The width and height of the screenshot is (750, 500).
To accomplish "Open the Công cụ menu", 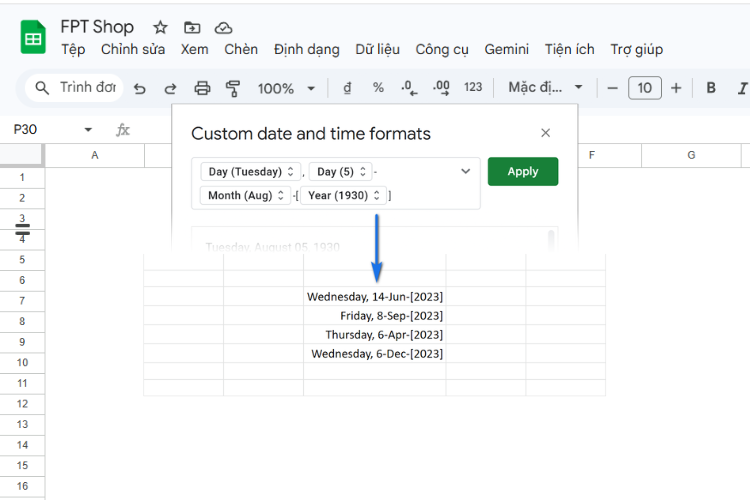I will point(441,50).
